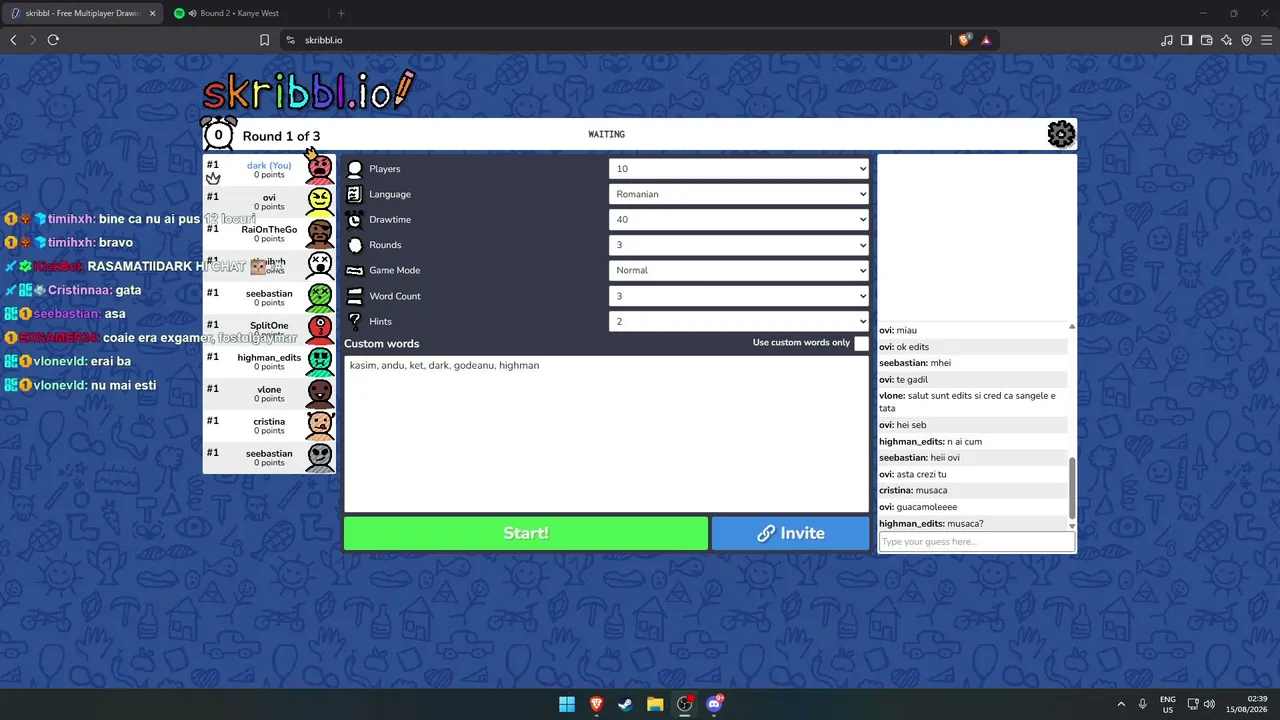Open a new browser tab

click(341, 13)
